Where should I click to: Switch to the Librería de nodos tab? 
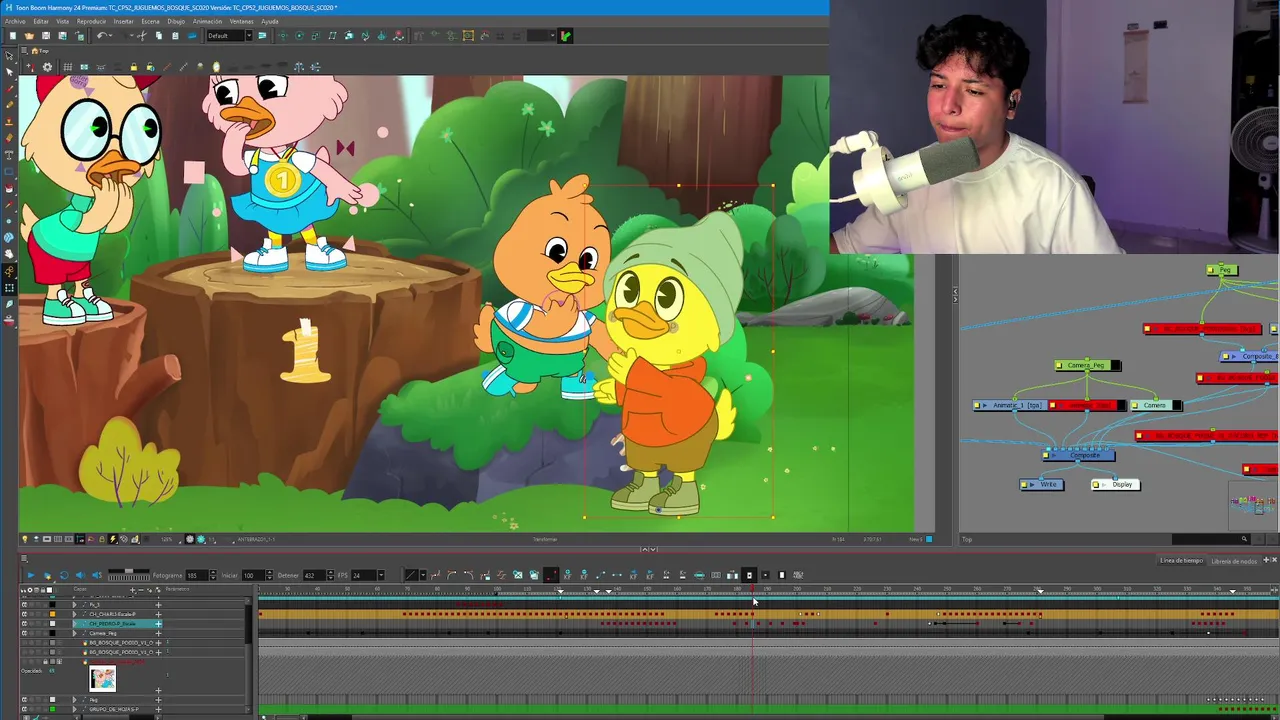1234,561
